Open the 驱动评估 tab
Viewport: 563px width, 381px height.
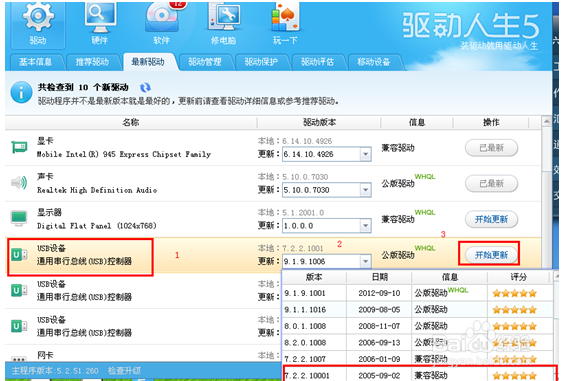point(317,62)
